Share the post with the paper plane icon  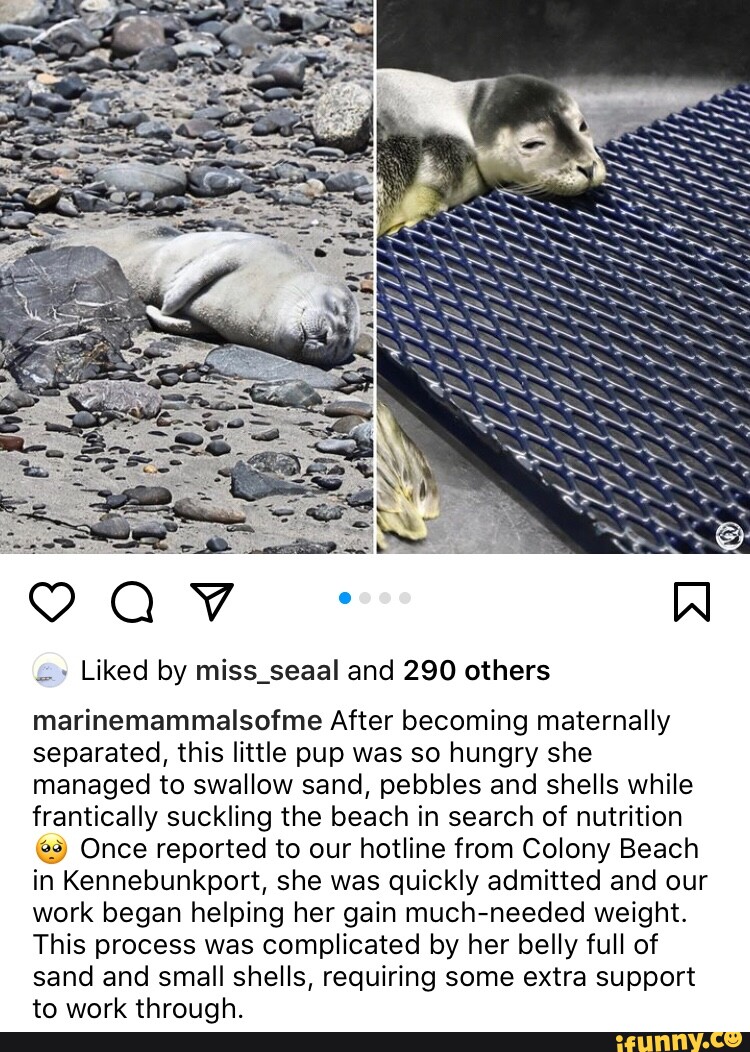click(x=212, y=600)
